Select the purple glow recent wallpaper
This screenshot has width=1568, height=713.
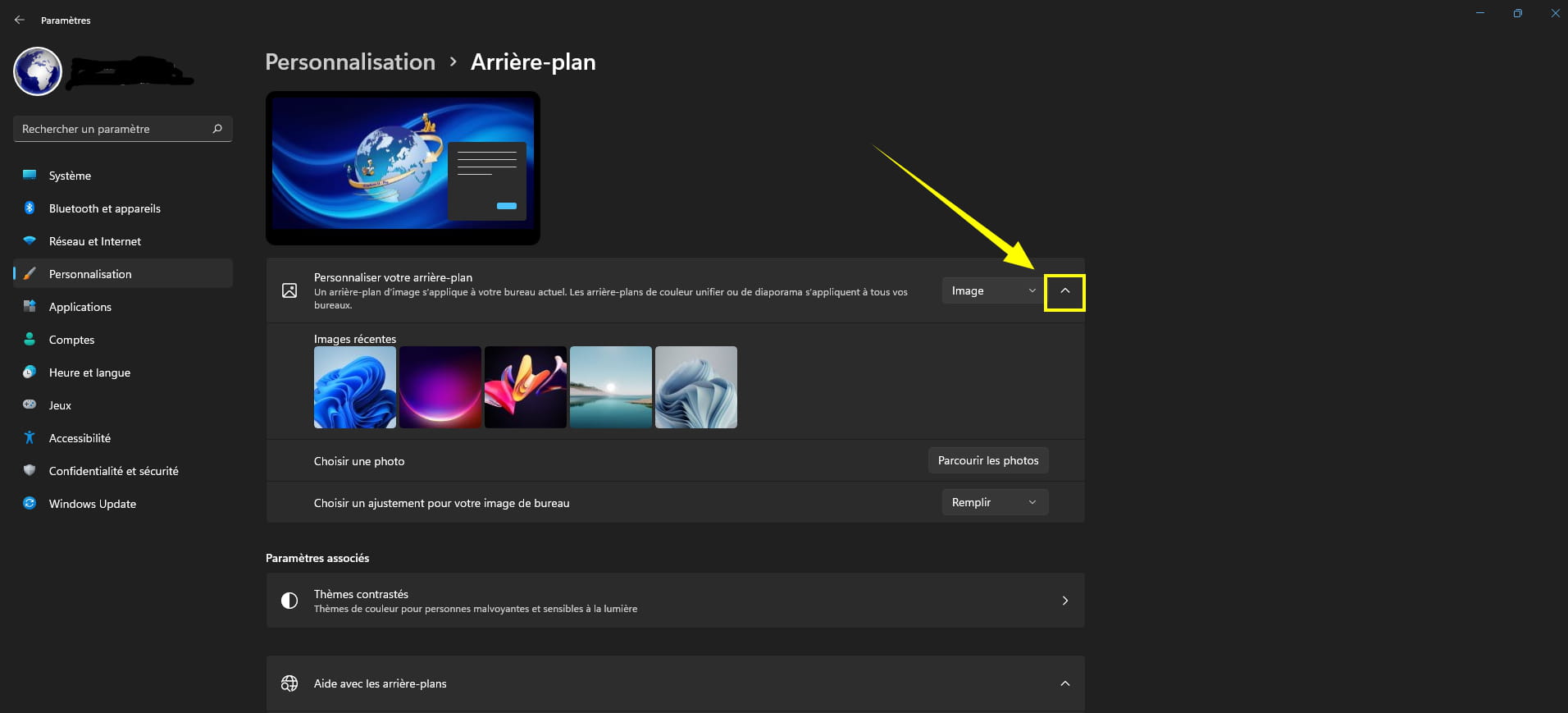point(440,387)
